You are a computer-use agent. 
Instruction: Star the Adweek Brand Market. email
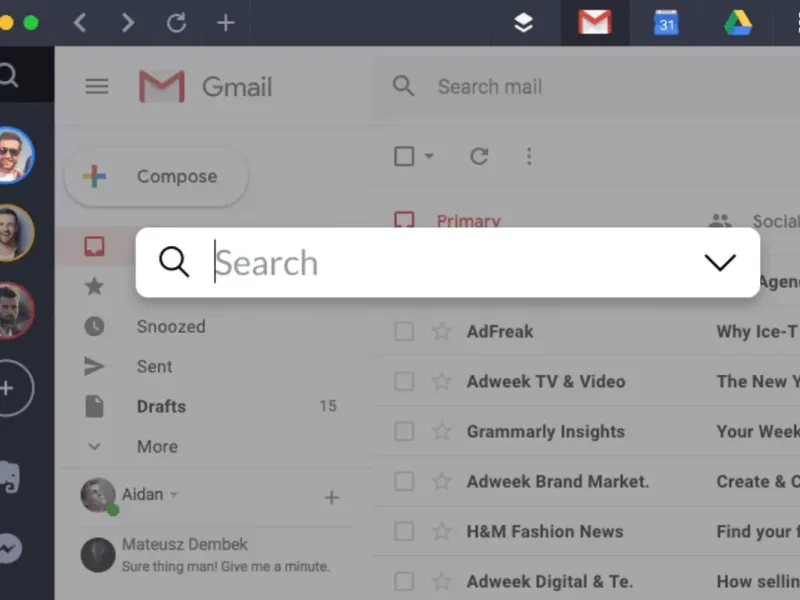(442, 482)
